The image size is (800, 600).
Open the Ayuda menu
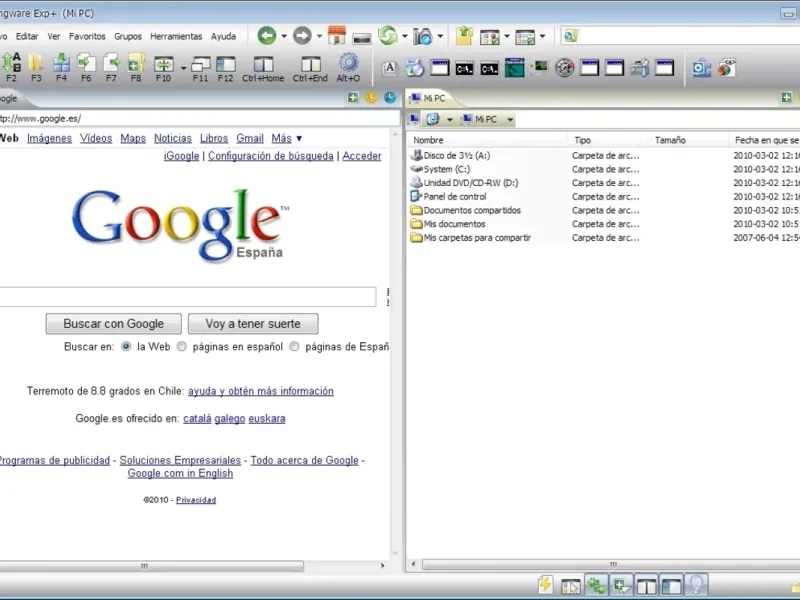(x=223, y=36)
